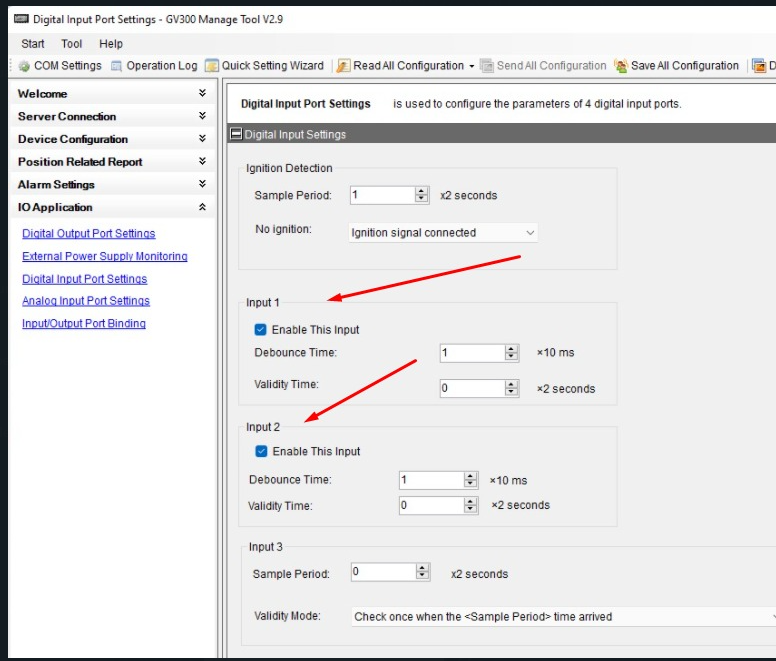Viewport: 776px width, 661px height.
Task: Collapse the Digital Input Settings panel
Action: (x=236, y=134)
